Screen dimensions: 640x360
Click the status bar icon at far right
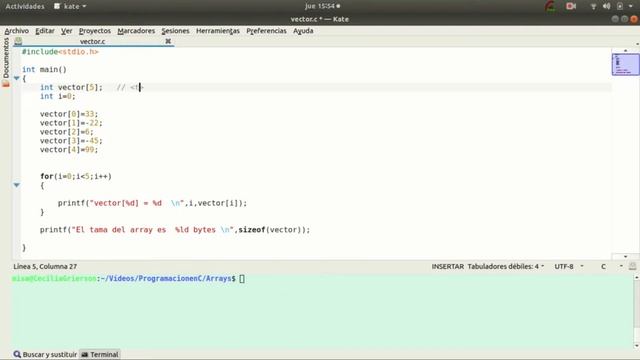[632, 267]
